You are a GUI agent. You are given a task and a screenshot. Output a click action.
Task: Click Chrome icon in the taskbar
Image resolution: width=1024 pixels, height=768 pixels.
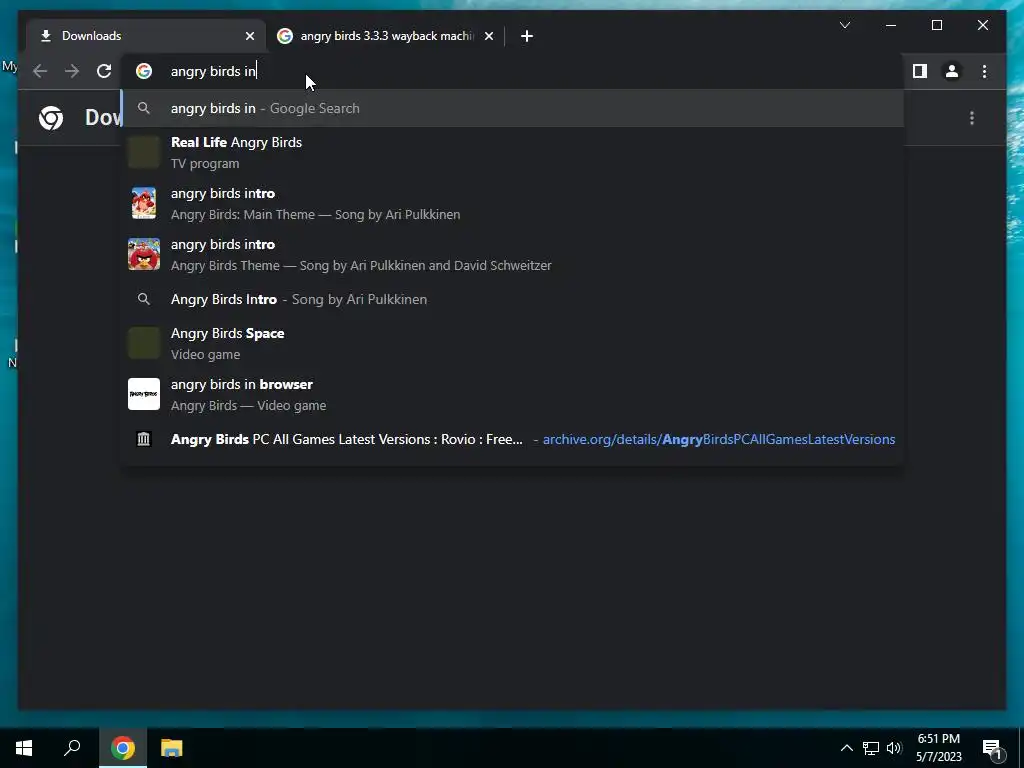point(123,748)
